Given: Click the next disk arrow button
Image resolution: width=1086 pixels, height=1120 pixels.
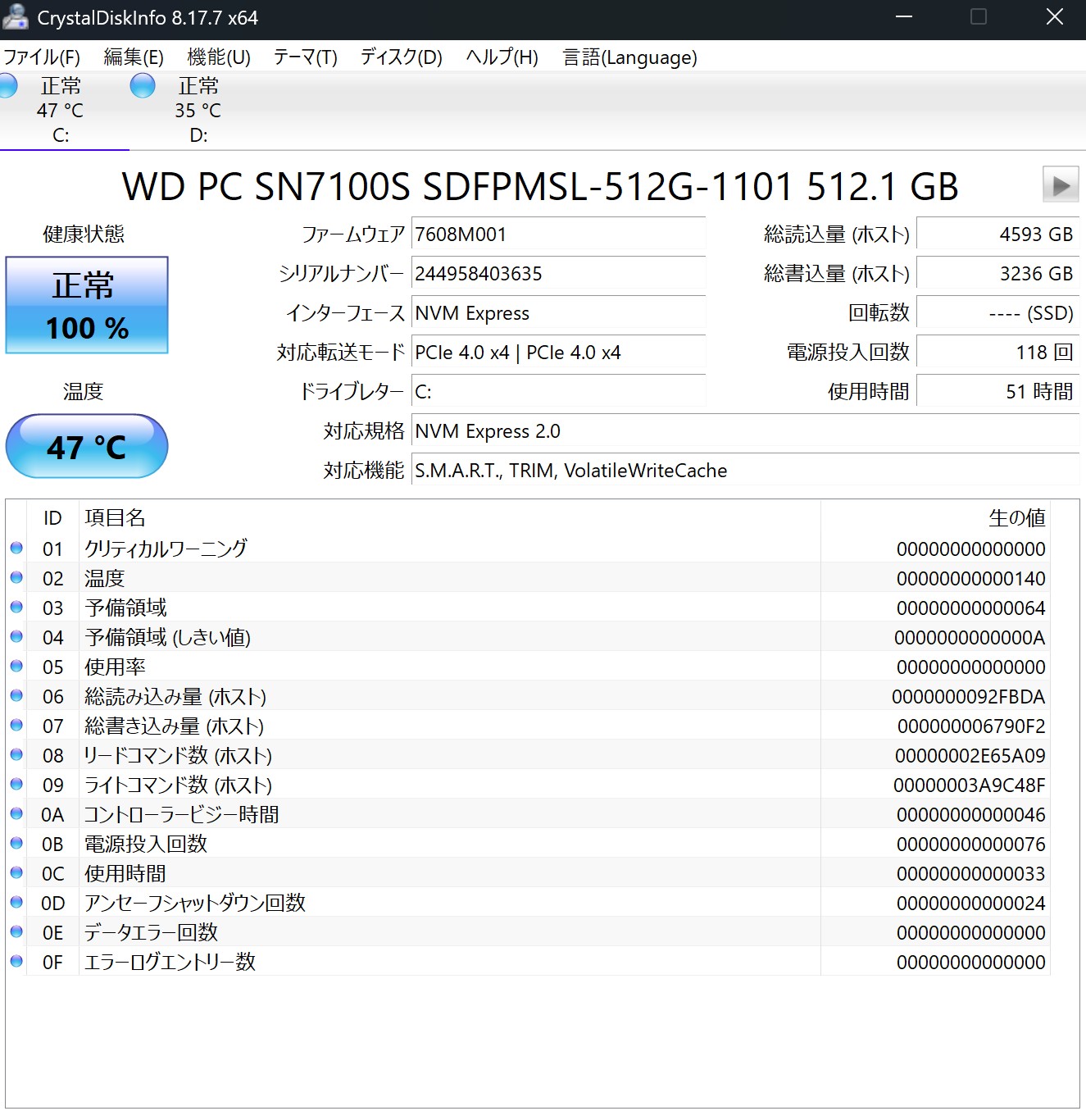Looking at the screenshot, I should click(1061, 184).
